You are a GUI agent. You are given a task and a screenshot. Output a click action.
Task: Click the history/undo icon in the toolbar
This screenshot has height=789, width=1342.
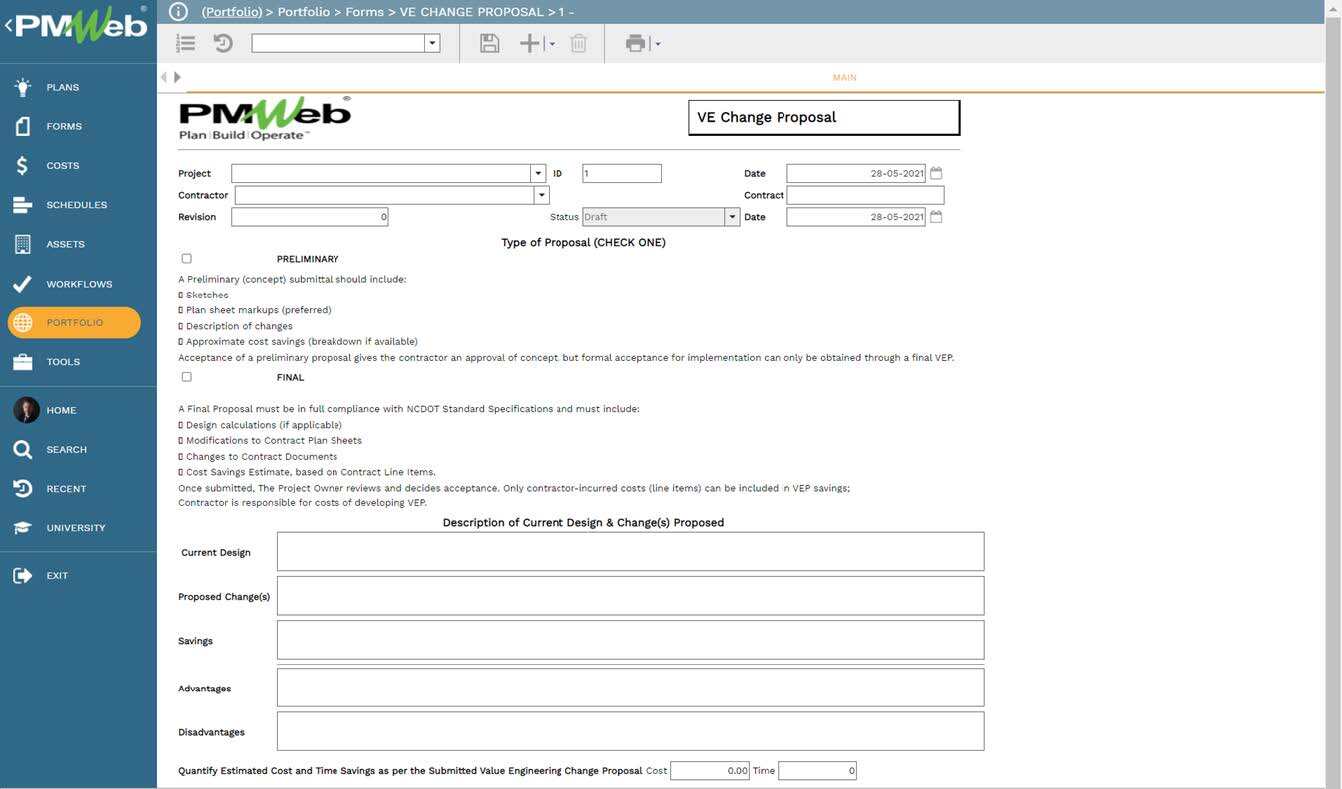[x=223, y=43]
